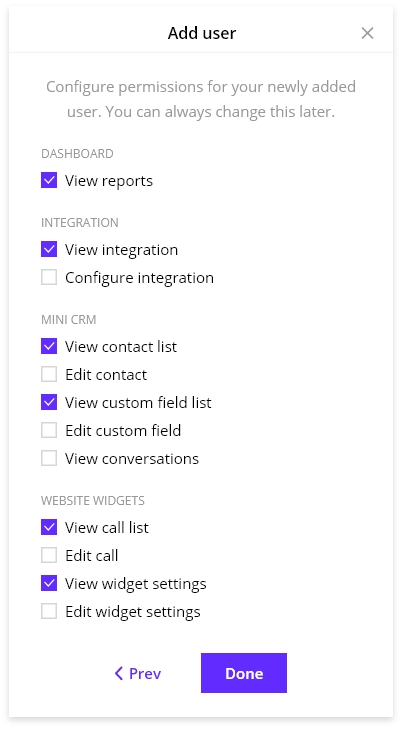Enable Configure integration permission

pyautogui.click(x=49, y=277)
